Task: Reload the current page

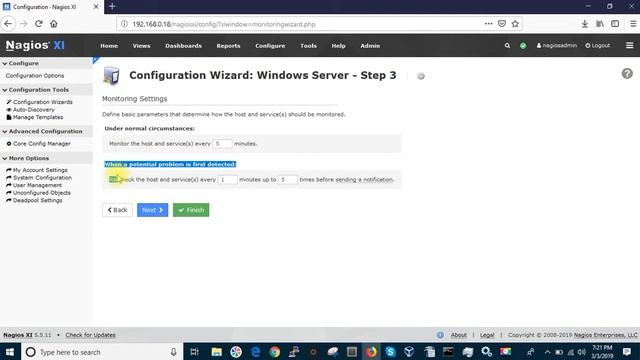Action: pyautogui.click(x=39, y=24)
